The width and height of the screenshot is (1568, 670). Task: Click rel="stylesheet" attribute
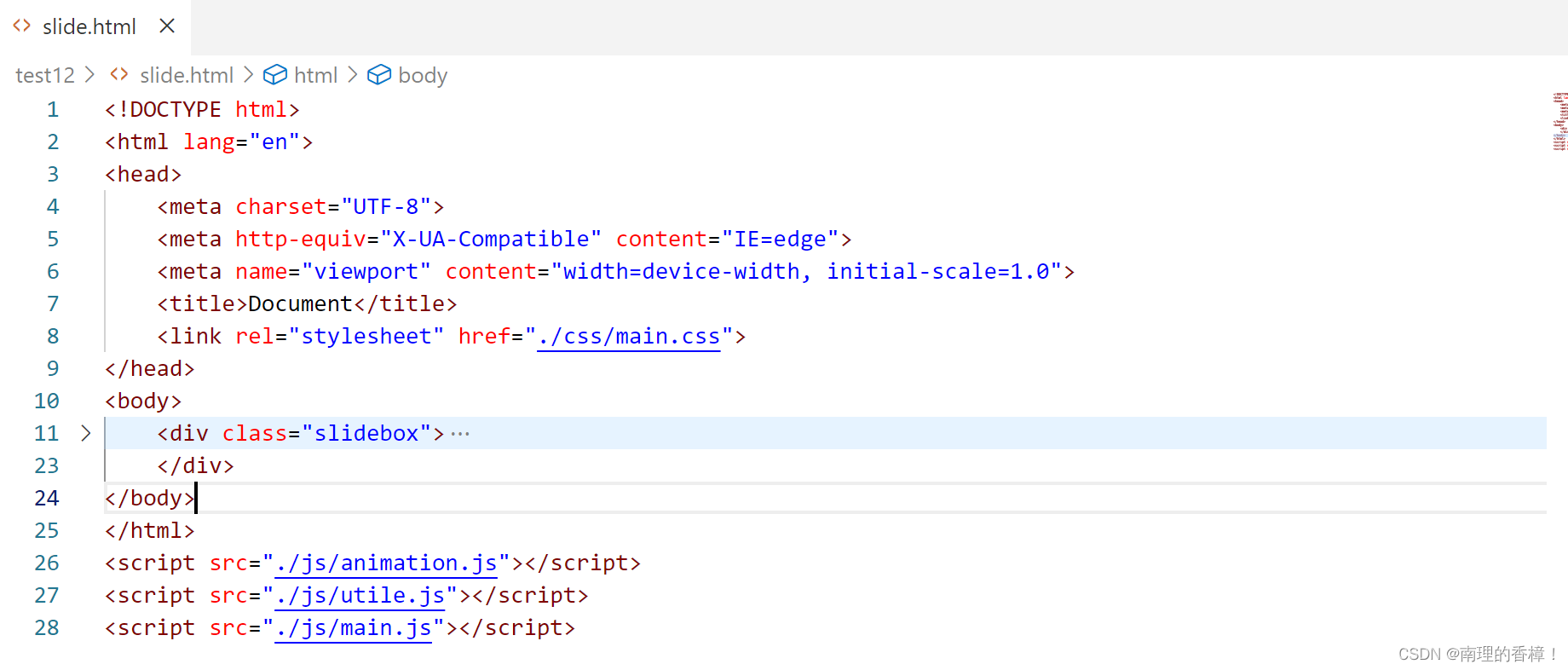[340, 337]
